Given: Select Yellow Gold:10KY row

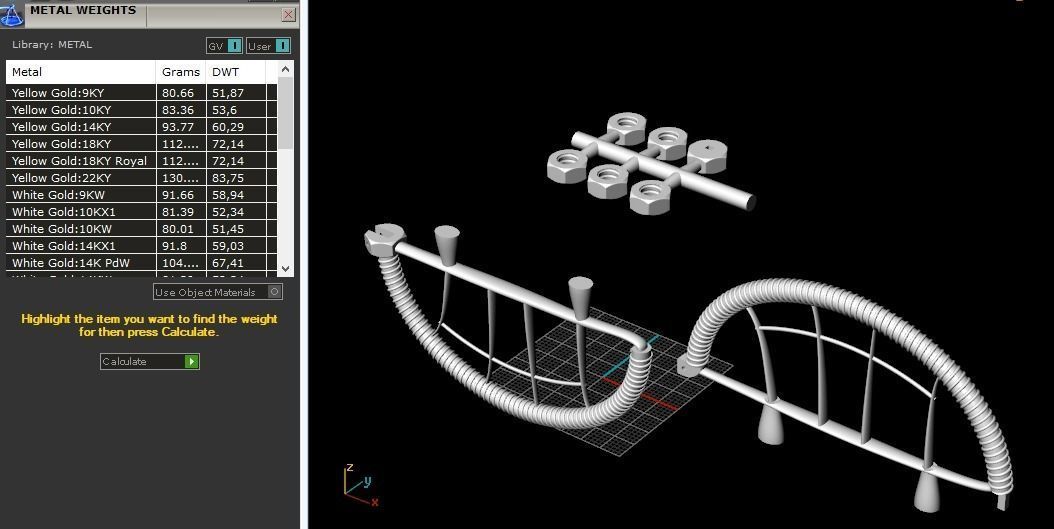Looking at the screenshot, I should pos(142,110).
